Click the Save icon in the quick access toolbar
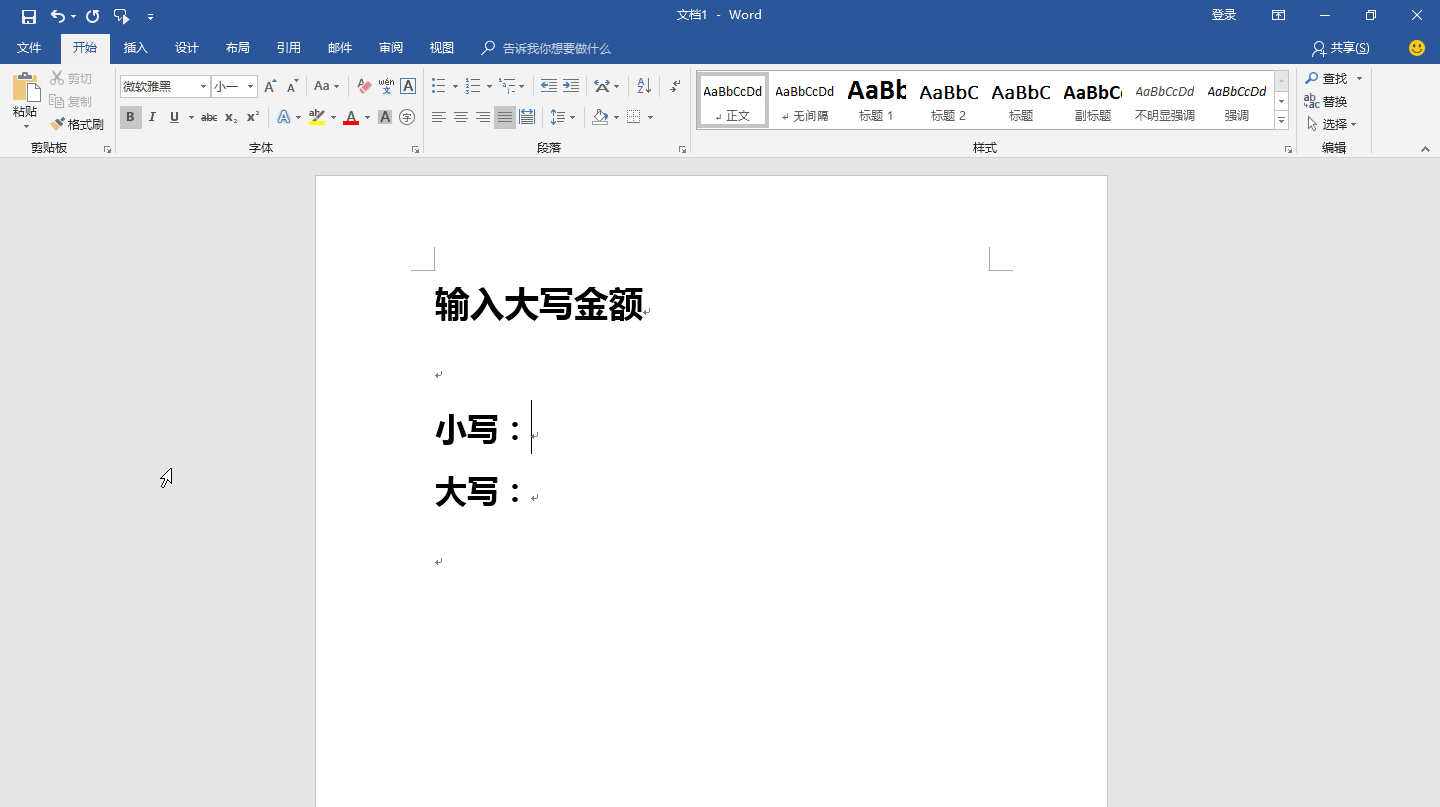 (29, 15)
